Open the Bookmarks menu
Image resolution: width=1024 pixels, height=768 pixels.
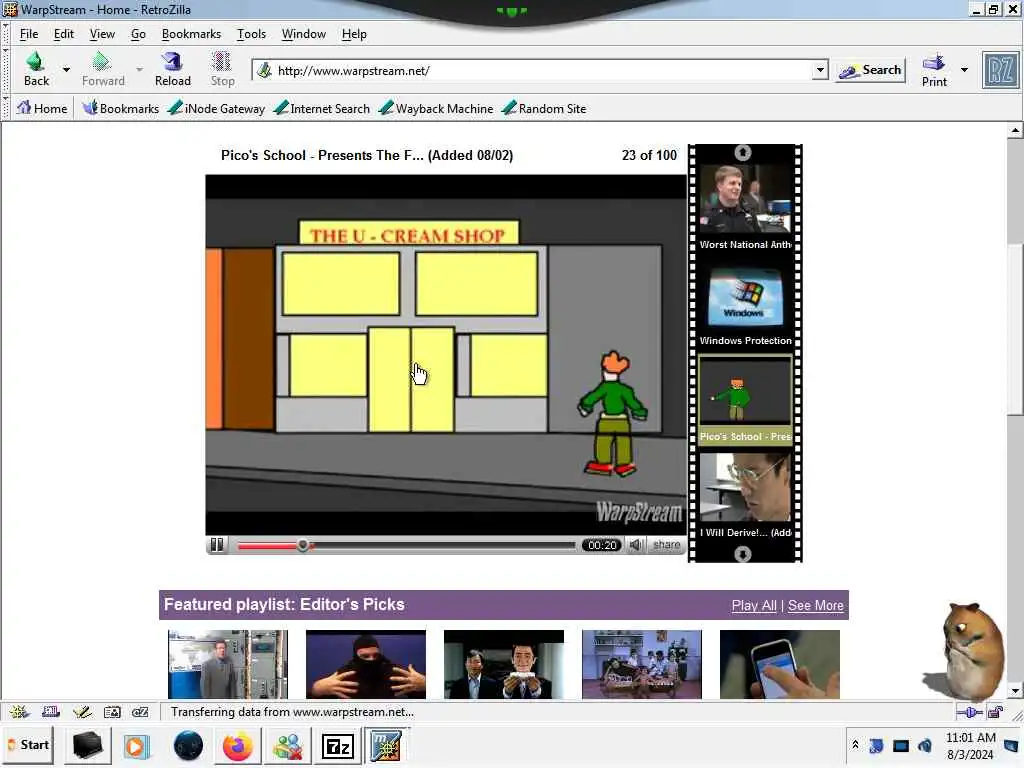pyautogui.click(x=191, y=34)
